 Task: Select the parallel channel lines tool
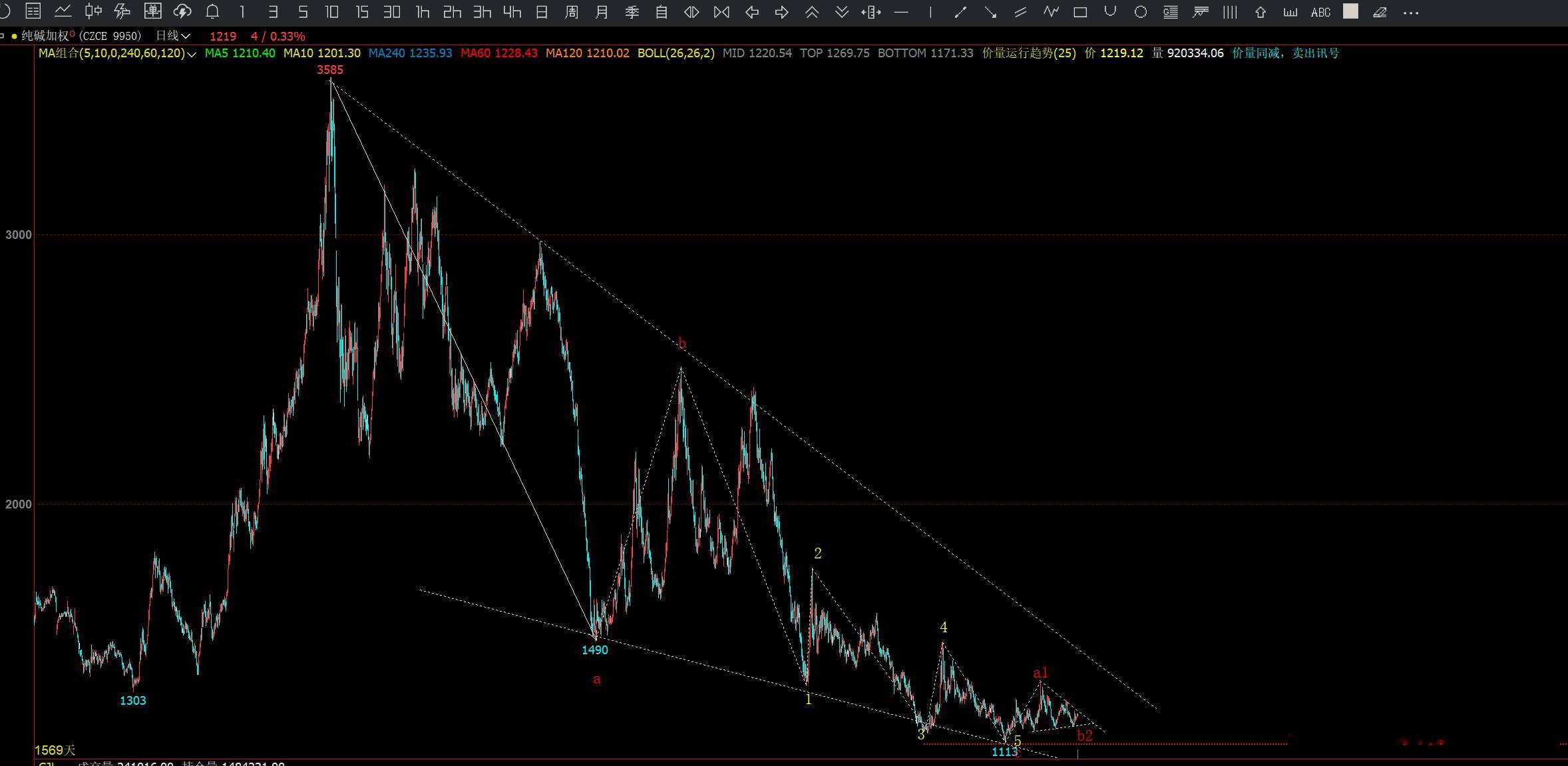(x=1020, y=12)
